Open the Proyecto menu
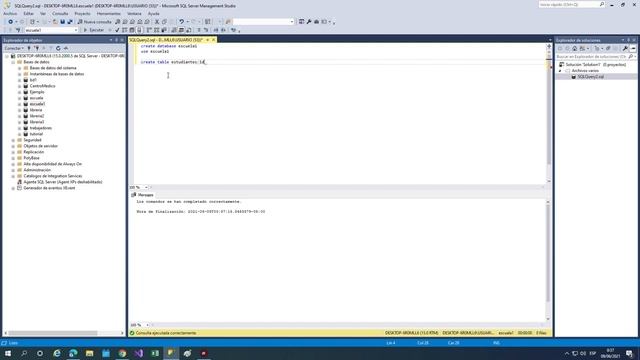The image size is (640, 360). tap(82, 13)
